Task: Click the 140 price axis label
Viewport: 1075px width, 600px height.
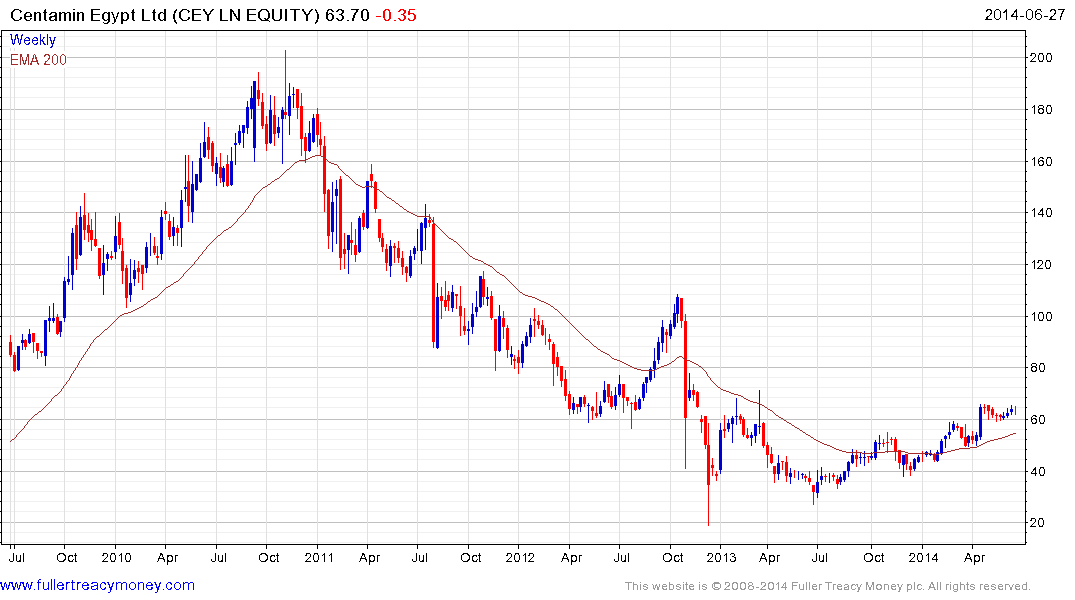Action: (x=1041, y=213)
